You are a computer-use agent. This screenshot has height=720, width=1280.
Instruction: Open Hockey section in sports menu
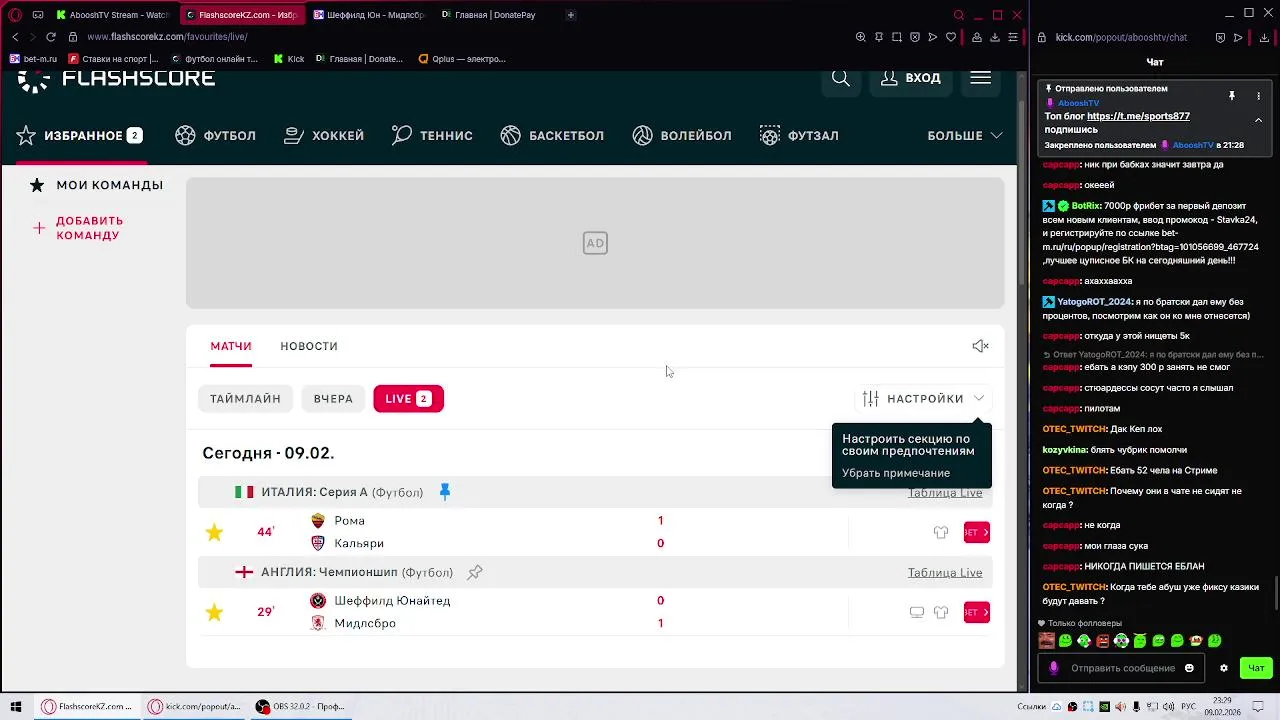coord(324,135)
